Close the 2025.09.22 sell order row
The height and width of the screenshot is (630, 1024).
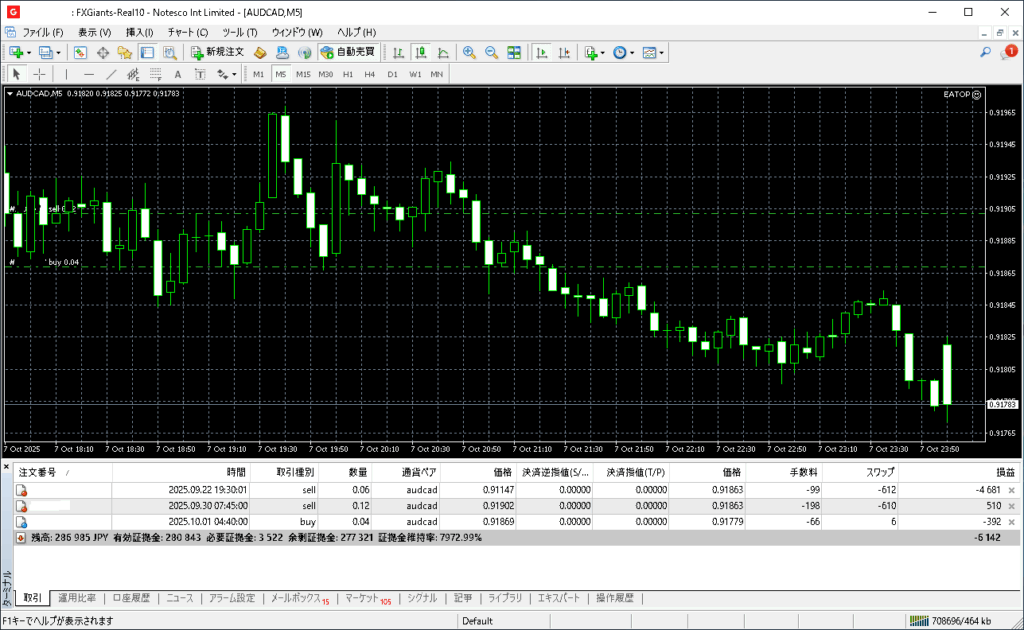click(1011, 490)
